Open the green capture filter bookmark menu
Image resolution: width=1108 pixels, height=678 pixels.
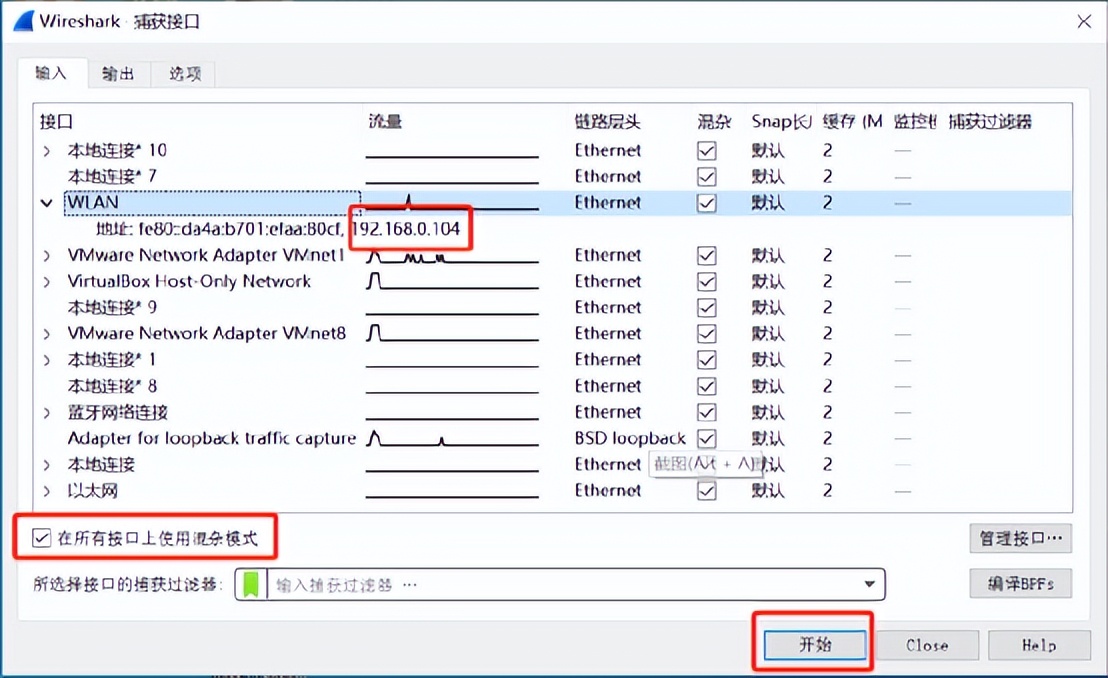pos(250,584)
